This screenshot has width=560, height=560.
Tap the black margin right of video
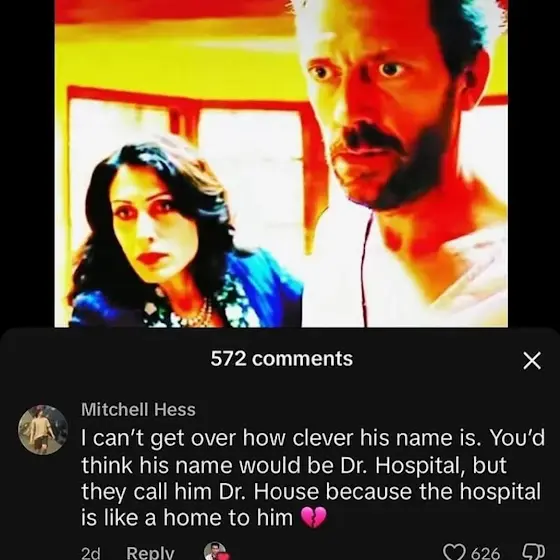(x=534, y=163)
